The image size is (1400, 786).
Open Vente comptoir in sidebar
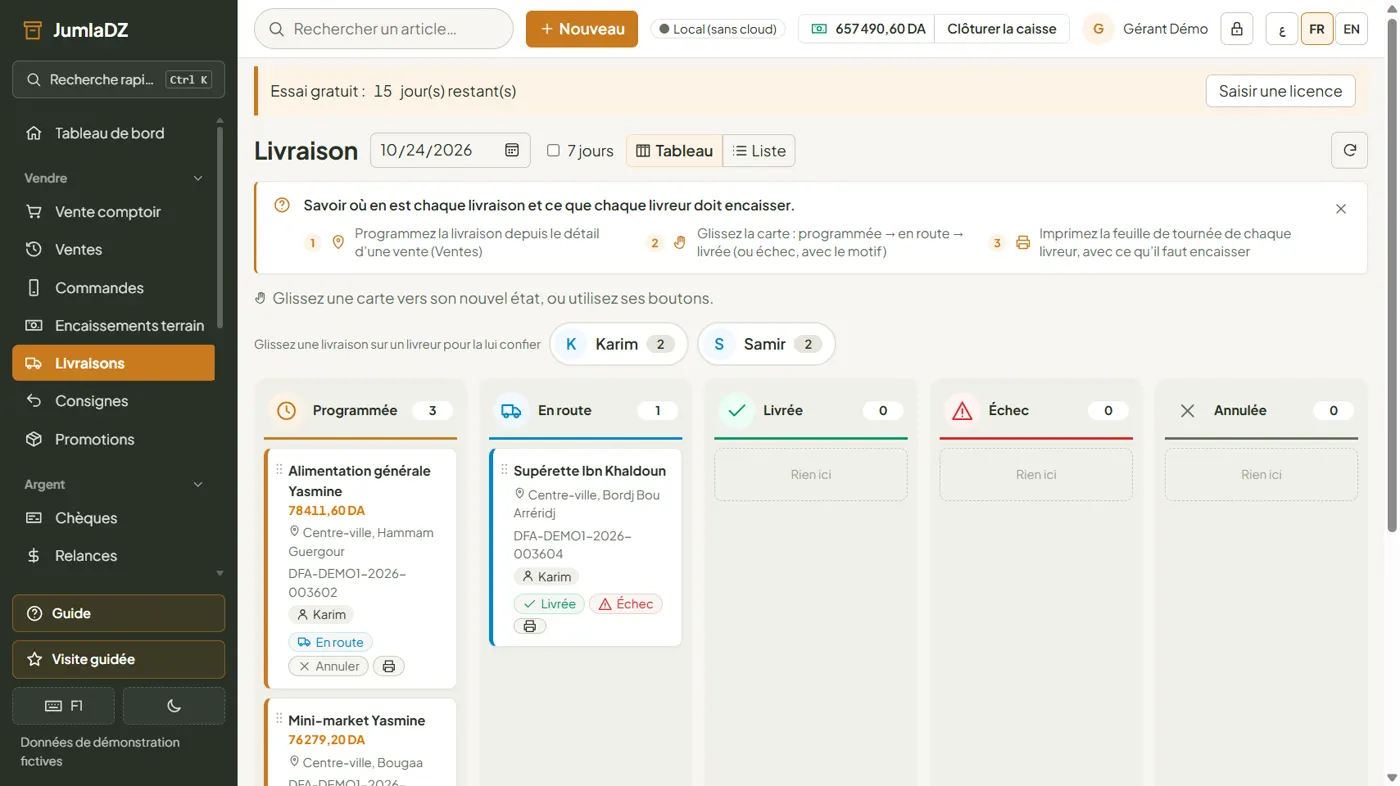114,212
